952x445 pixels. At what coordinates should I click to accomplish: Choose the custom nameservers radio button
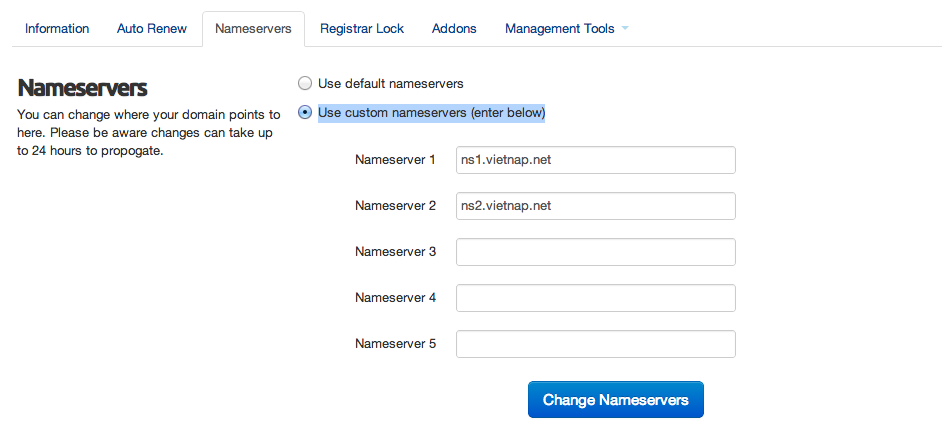[x=305, y=112]
